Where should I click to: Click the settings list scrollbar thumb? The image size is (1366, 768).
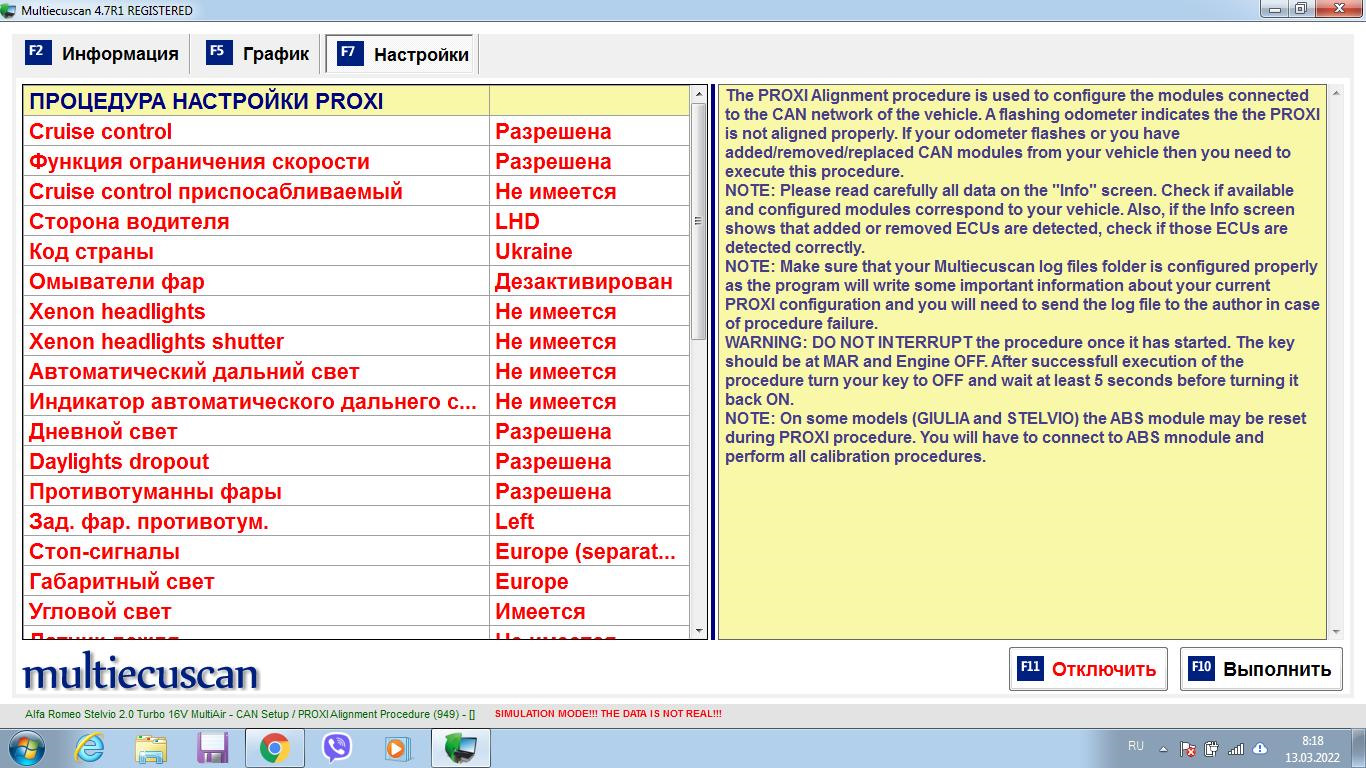tap(698, 220)
